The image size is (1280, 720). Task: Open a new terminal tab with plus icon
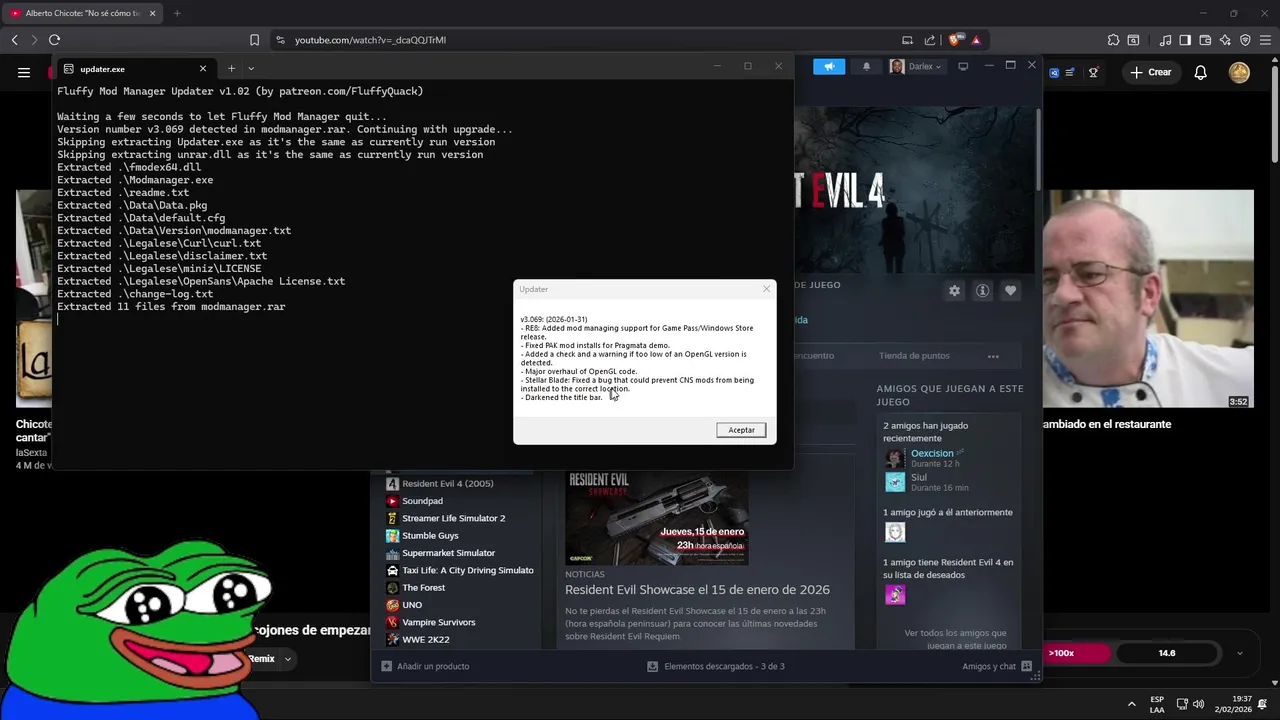tap(231, 68)
